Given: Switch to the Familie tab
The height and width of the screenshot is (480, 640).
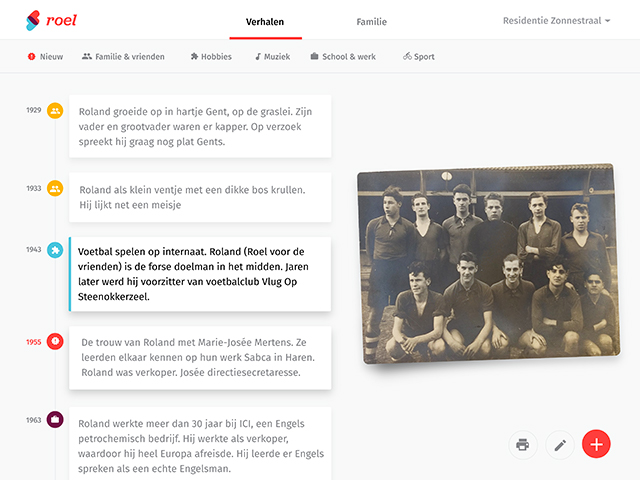Looking at the screenshot, I should (x=371, y=22).
